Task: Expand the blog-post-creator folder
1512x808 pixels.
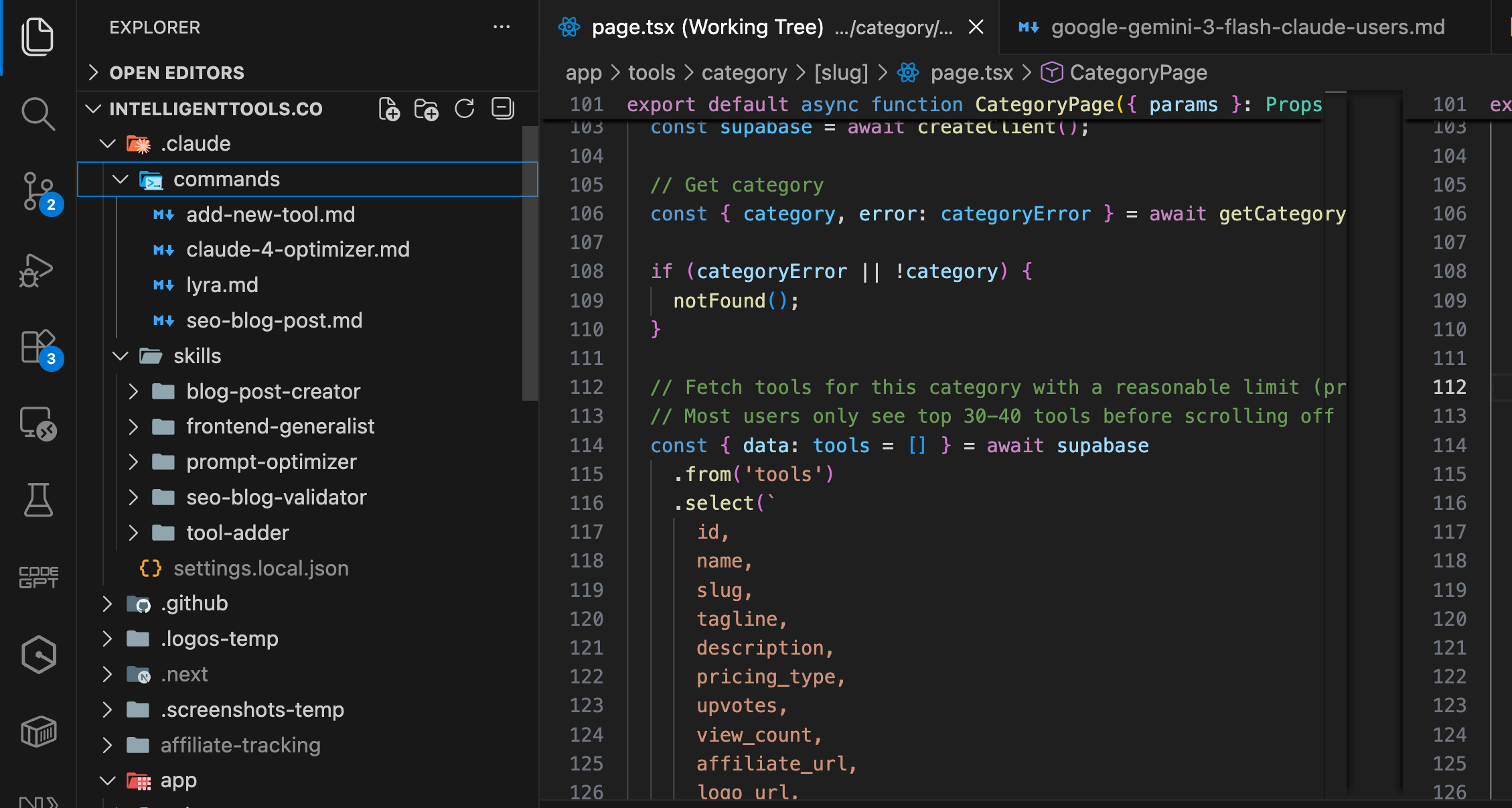Action: (x=133, y=391)
